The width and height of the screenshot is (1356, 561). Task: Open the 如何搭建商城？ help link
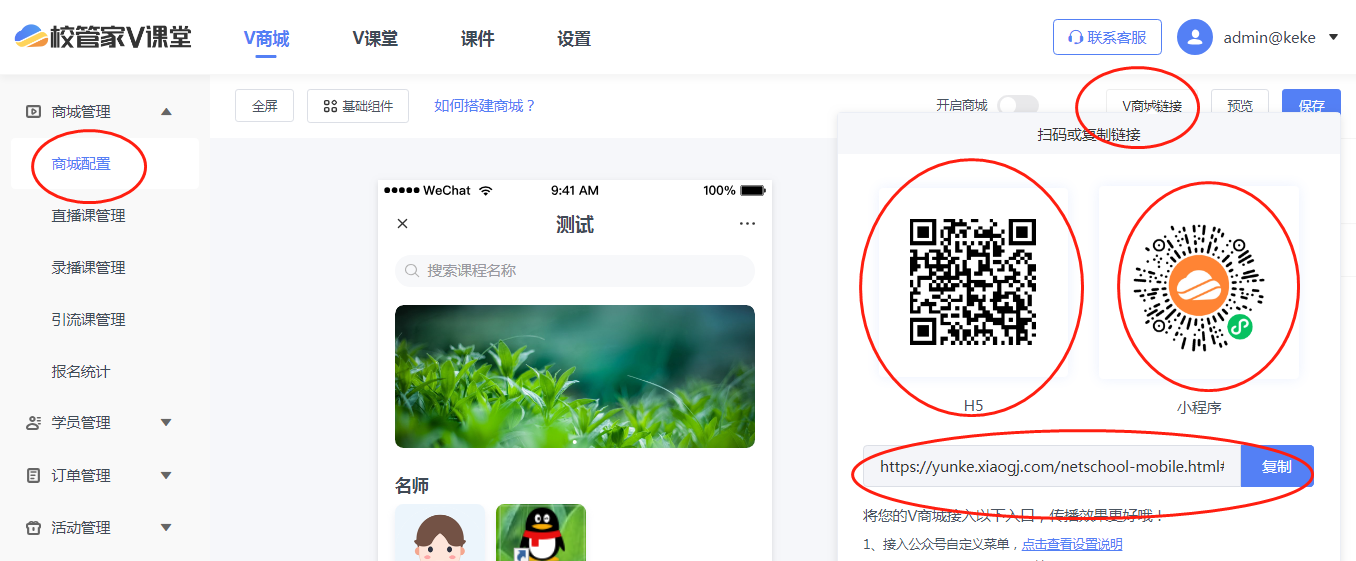click(x=485, y=106)
